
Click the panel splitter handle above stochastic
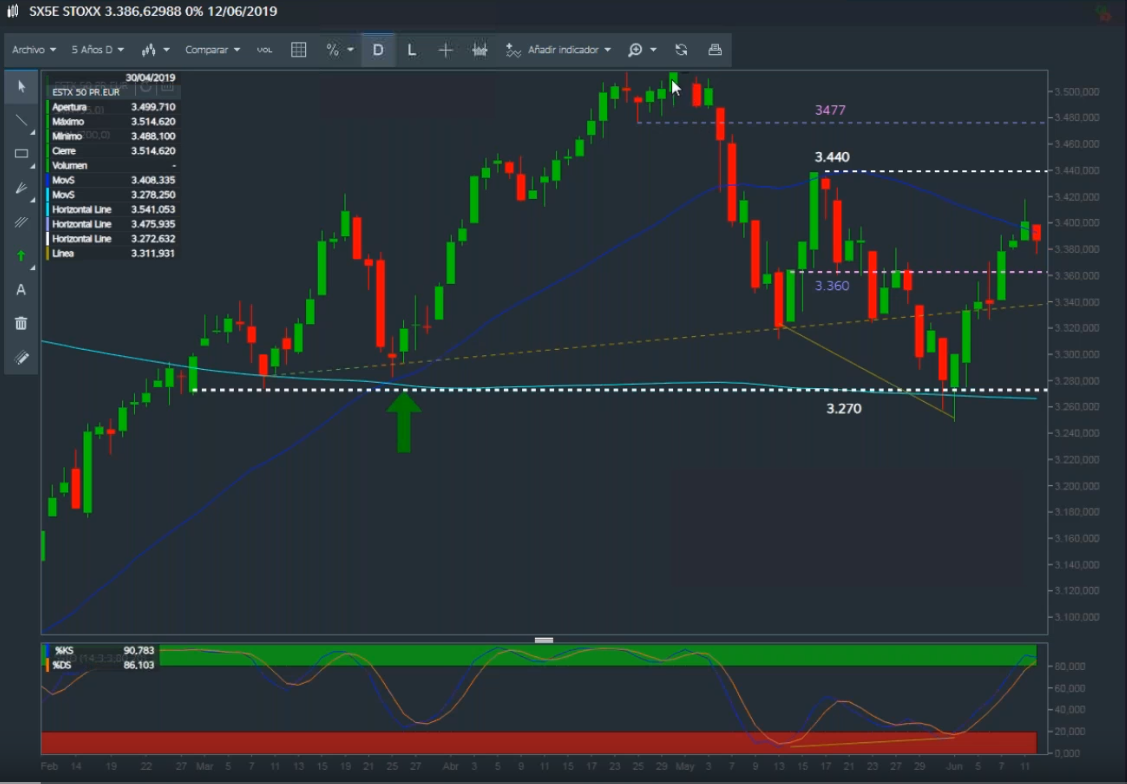pos(544,640)
